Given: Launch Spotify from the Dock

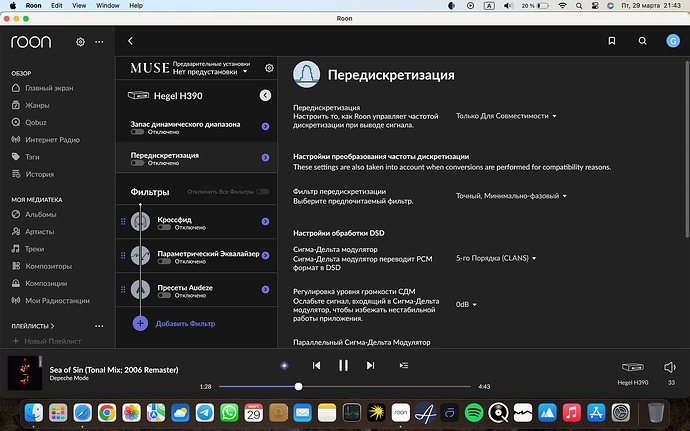Looking at the screenshot, I should coord(473,413).
